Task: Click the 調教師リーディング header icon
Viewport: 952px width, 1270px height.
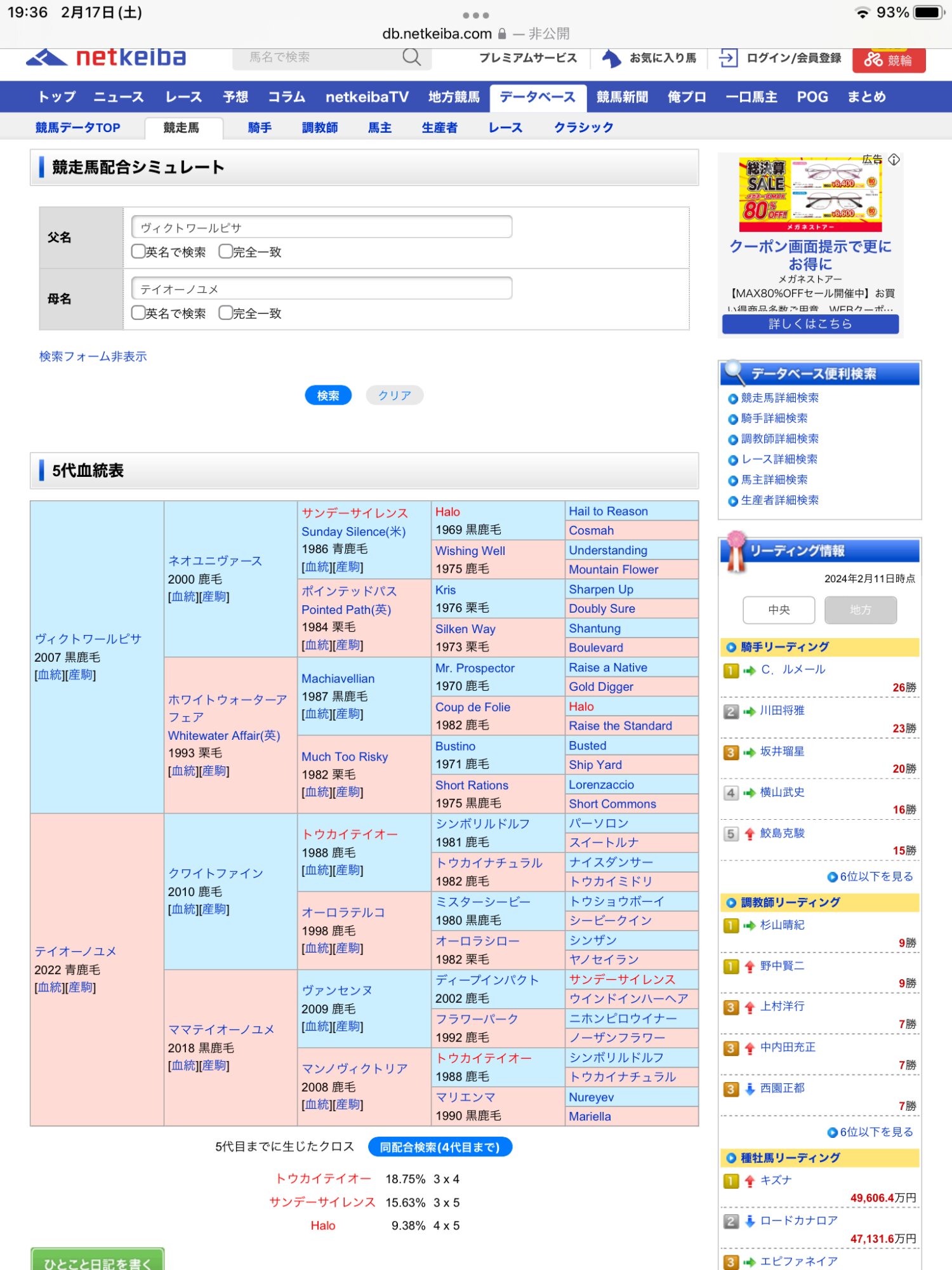Action: click(x=731, y=902)
